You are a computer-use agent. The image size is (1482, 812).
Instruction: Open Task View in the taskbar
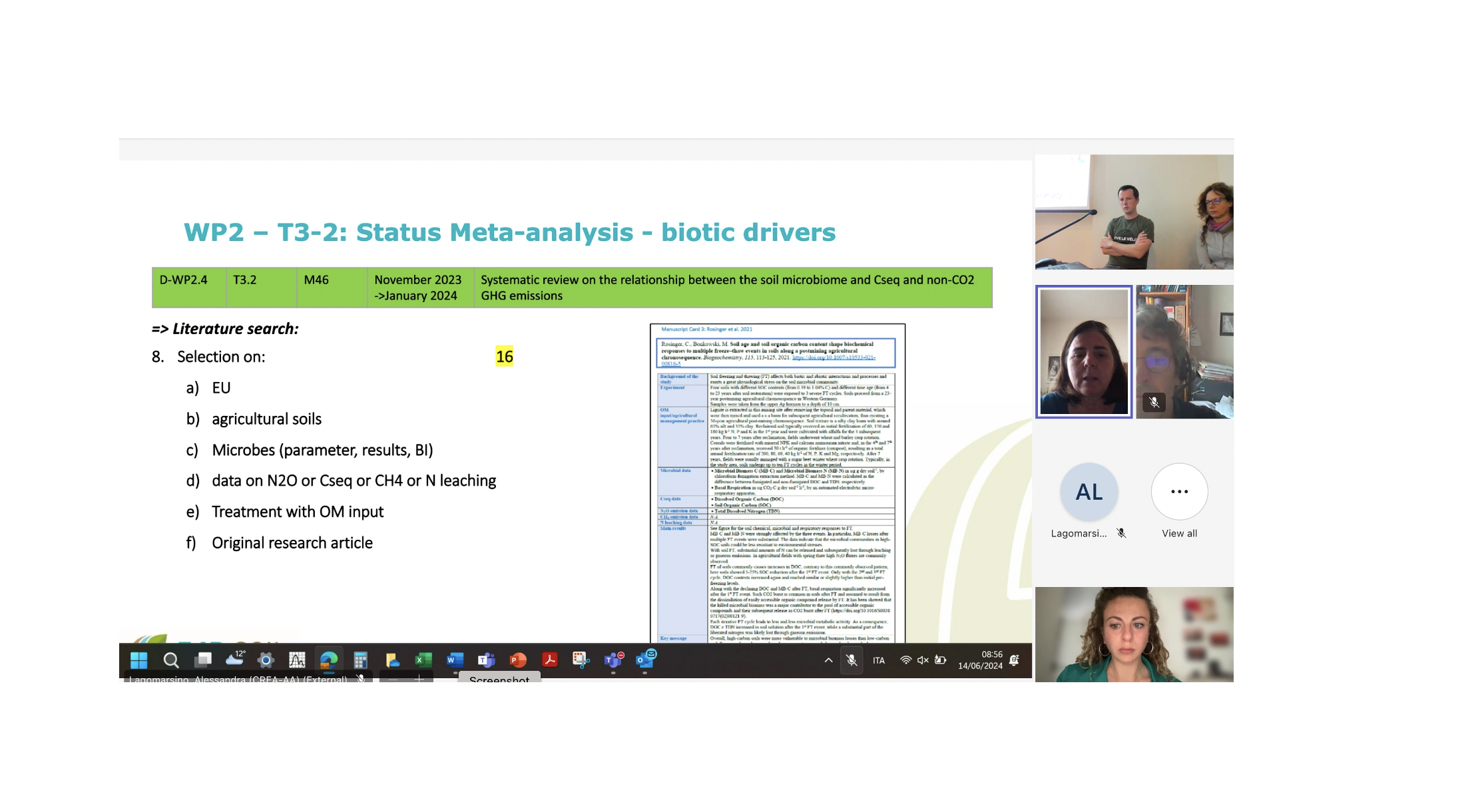[x=203, y=660]
